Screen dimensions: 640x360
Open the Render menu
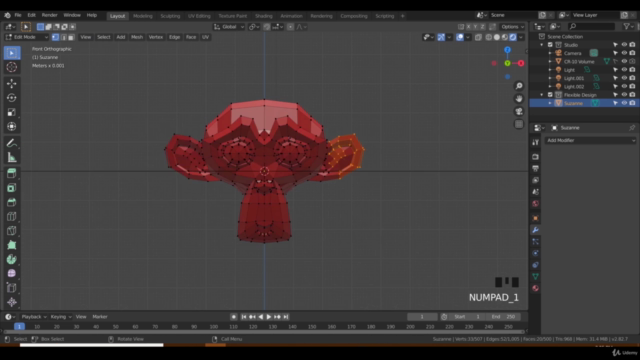coord(49,15)
